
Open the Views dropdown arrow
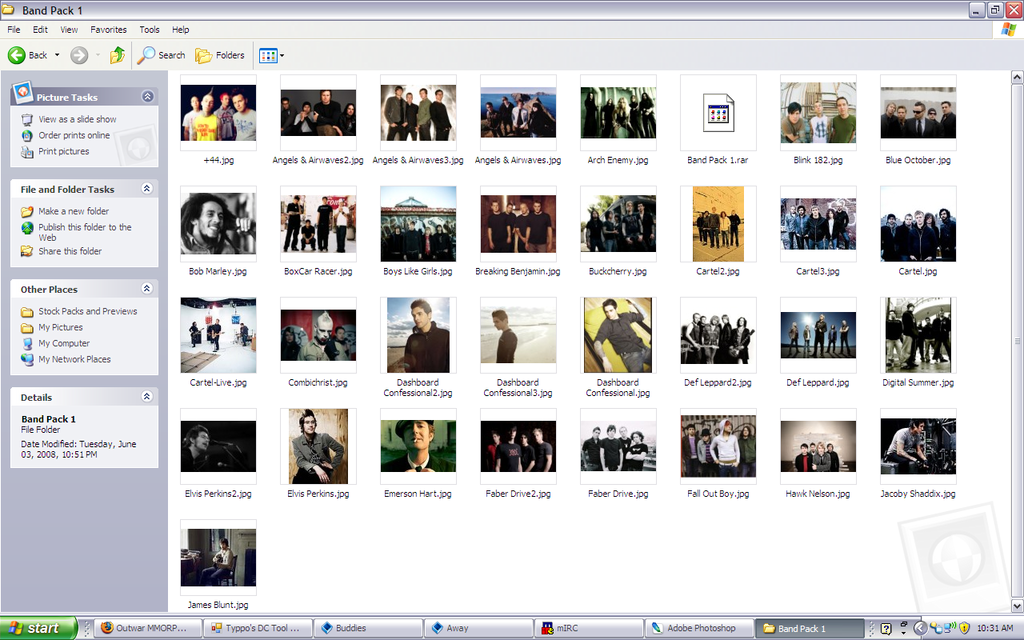coord(282,56)
